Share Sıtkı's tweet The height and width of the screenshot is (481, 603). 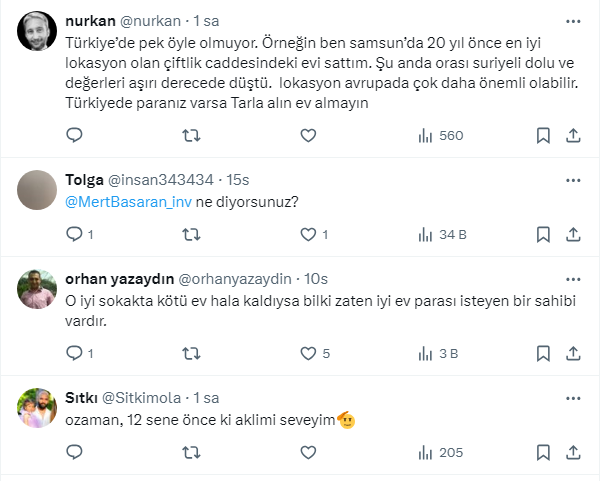pyautogui.click(x=574, y=452)
